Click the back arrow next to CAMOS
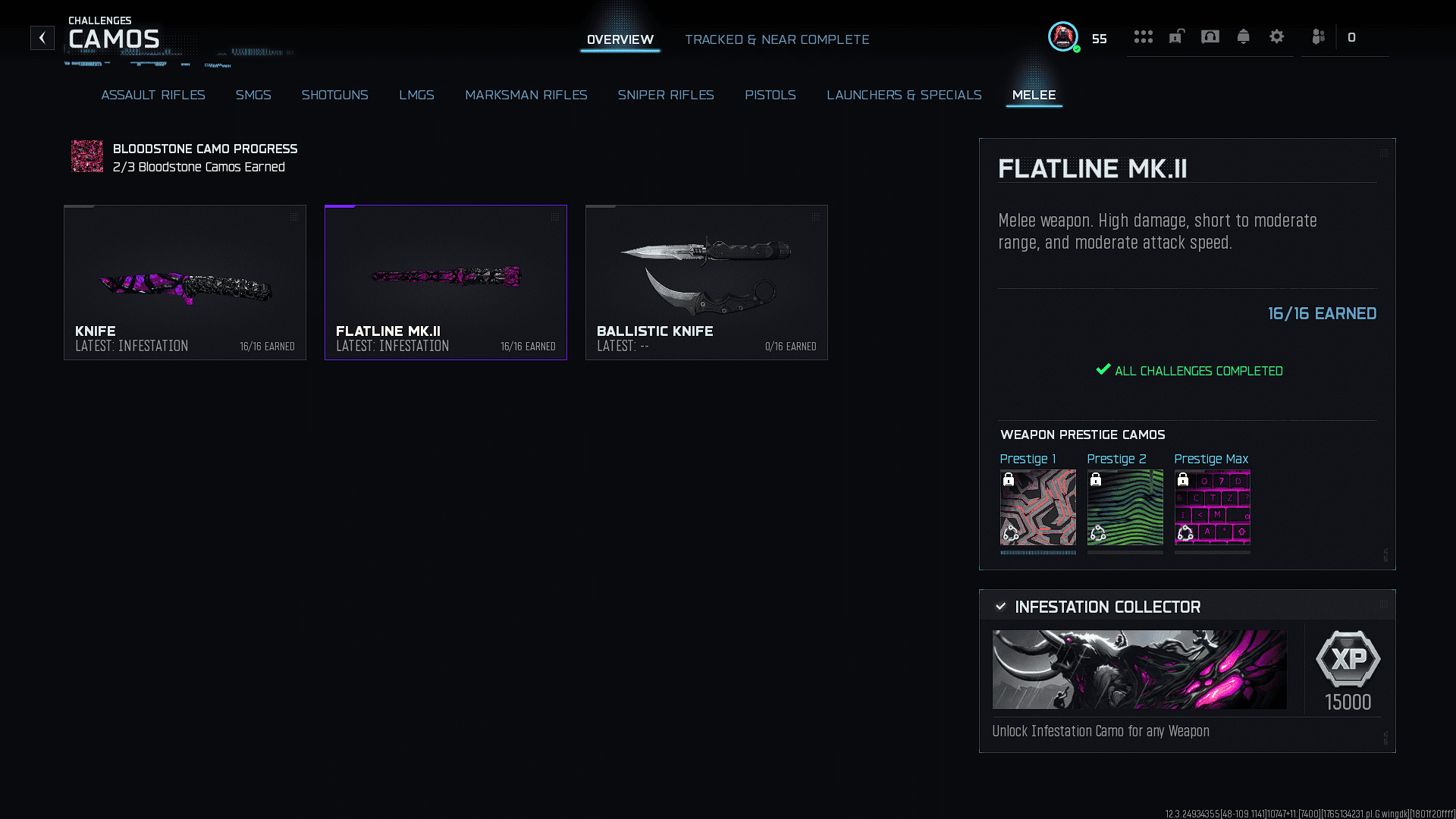The width and height of the screenshot is (1456, 819). point(42,38)
